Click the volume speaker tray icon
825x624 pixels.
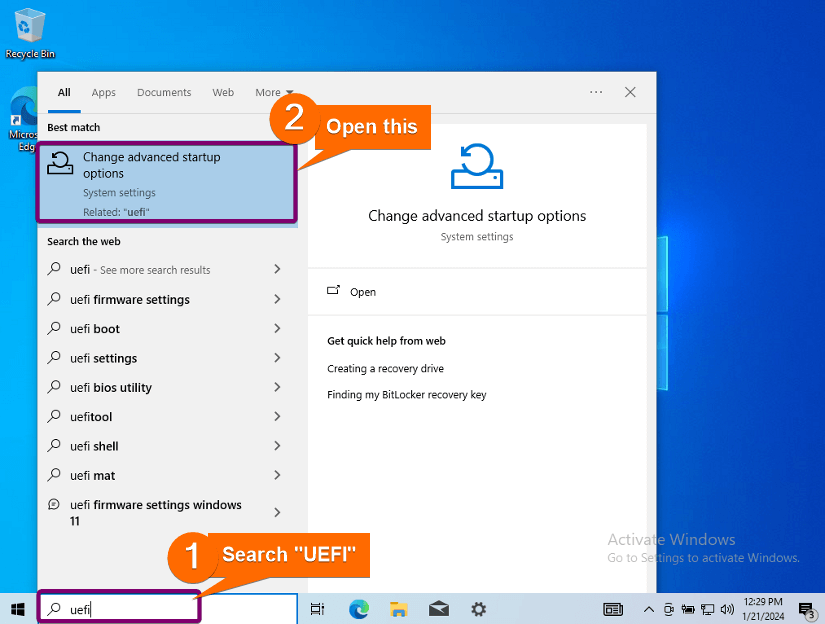coord(727,609)
